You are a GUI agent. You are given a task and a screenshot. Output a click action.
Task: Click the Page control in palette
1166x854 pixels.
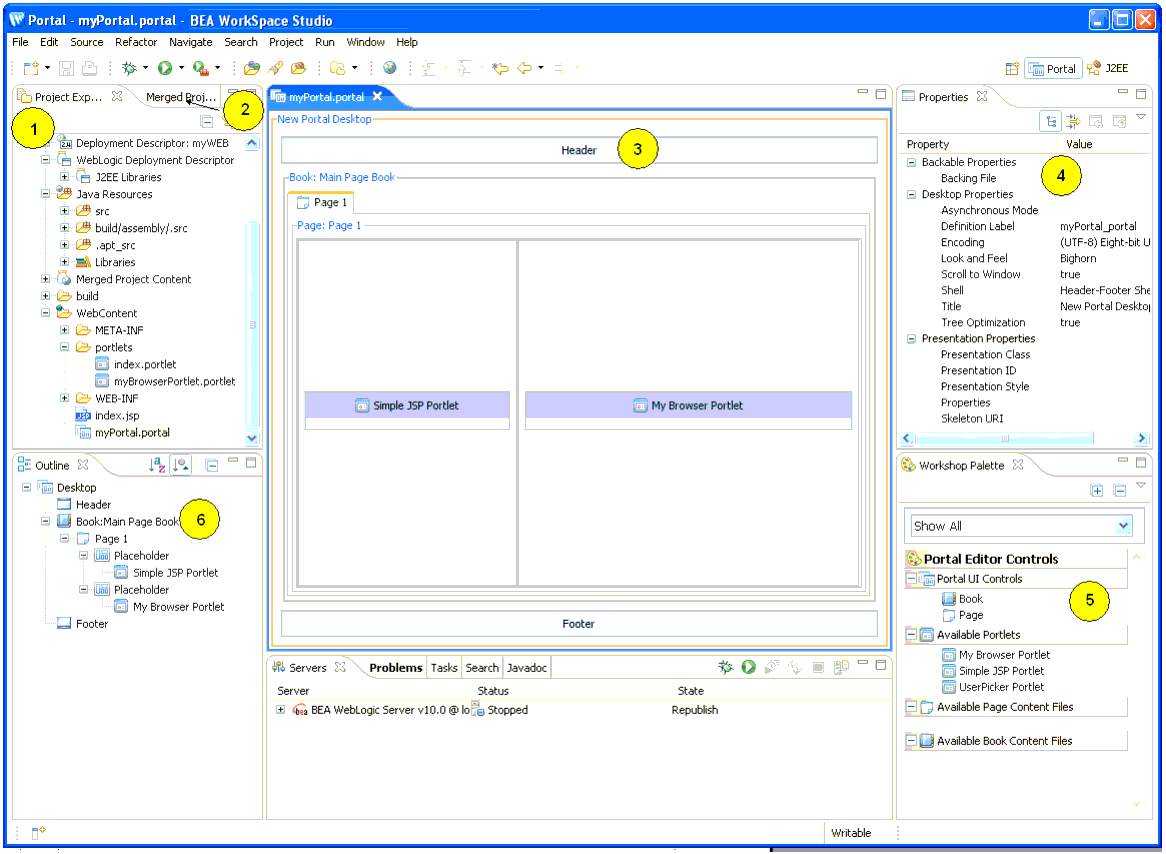click(962, 615)
